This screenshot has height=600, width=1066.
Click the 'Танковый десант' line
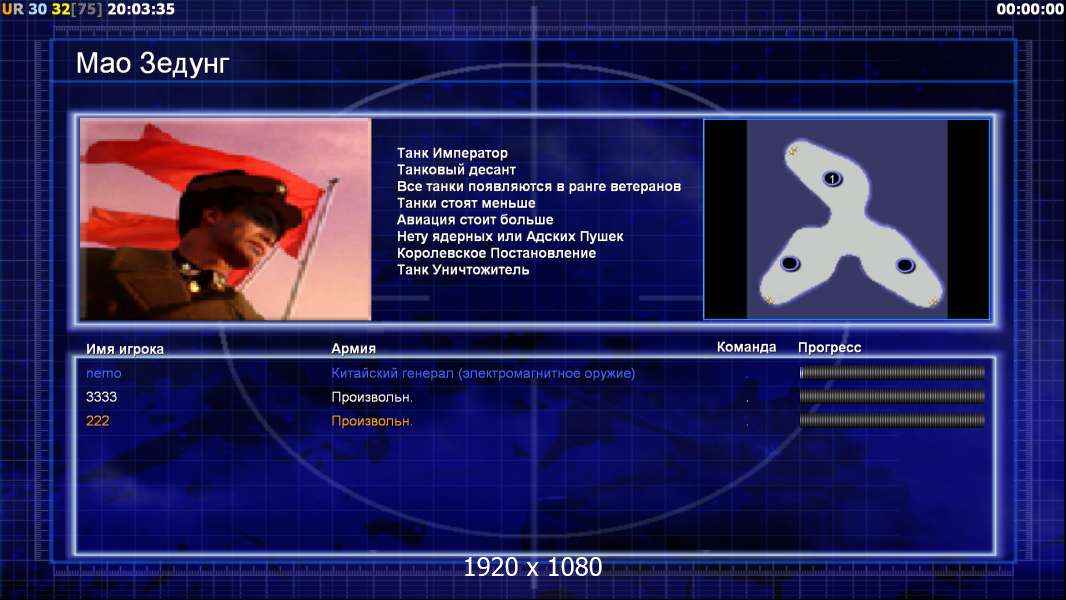(x=456, y=170)
